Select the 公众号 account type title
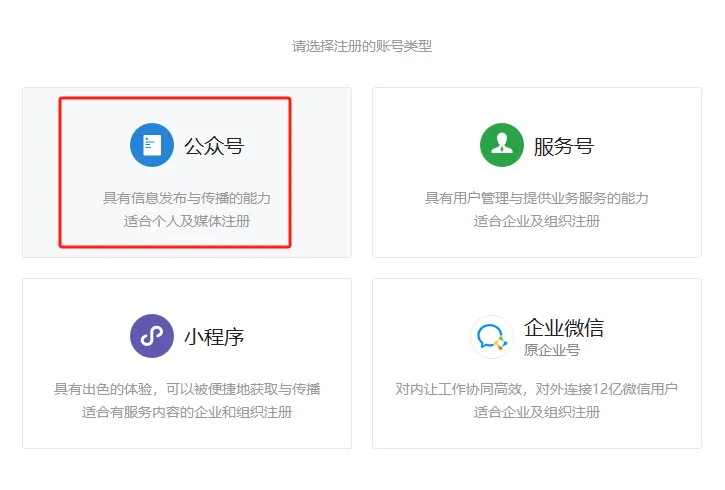Image resolution: width=725 pixels, height=490 pixels. [x=214, y=146]
